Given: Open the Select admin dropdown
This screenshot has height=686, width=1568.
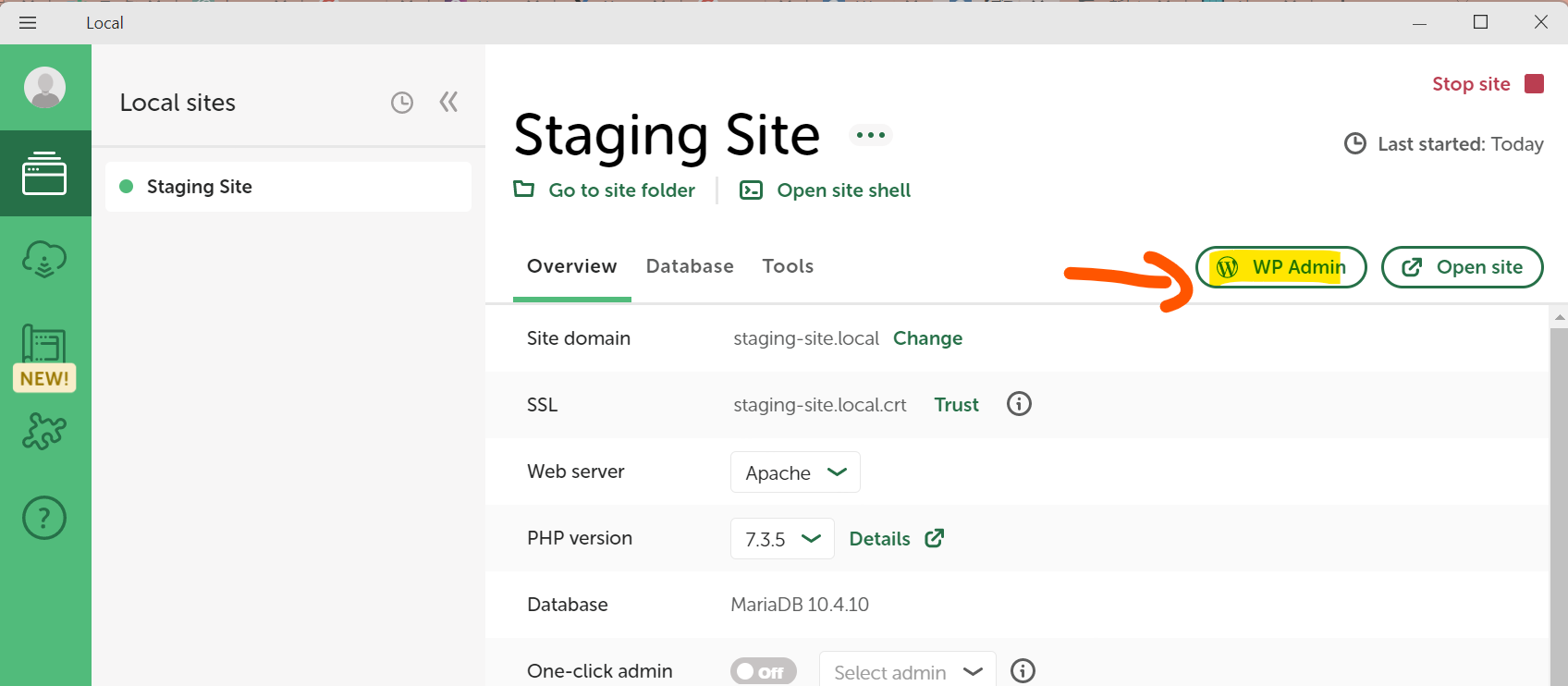Looking at the screenshot, I should coord(907,671).
